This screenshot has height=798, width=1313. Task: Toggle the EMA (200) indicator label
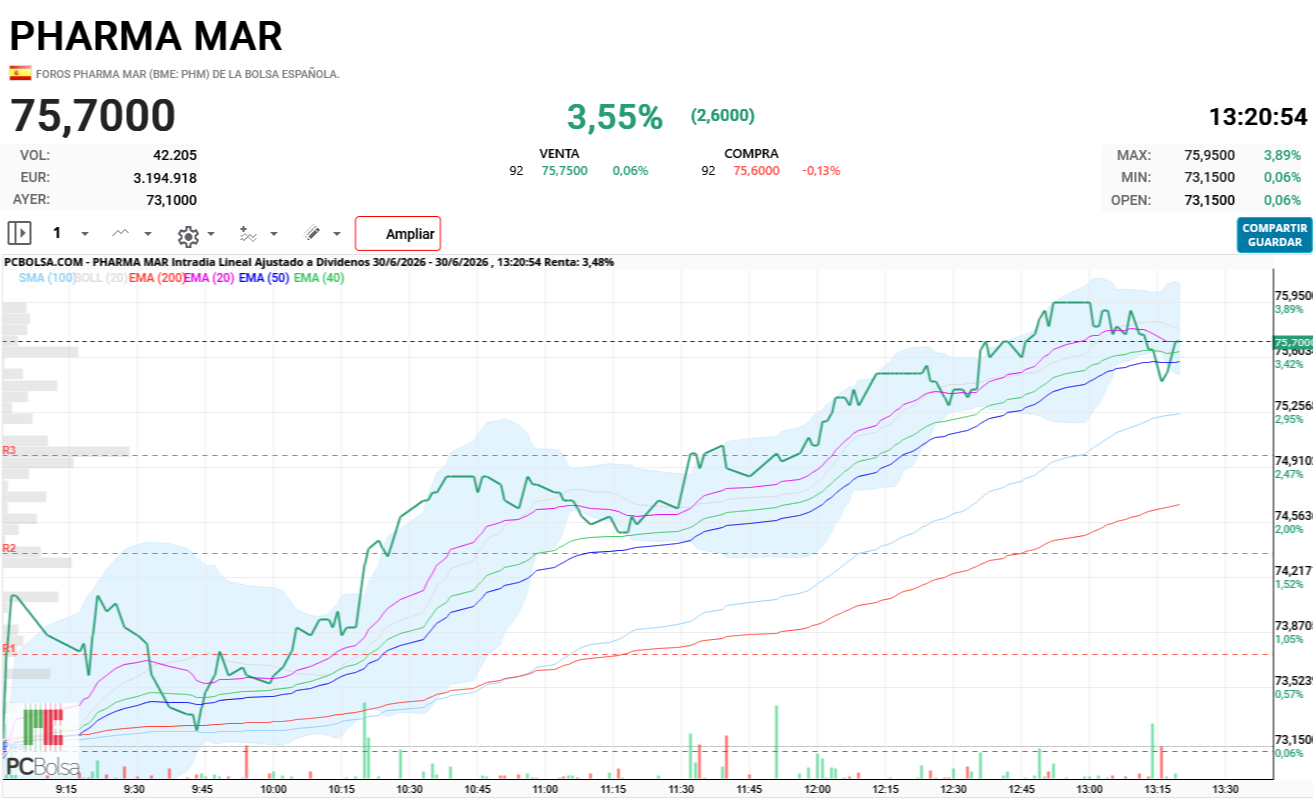[156, 278]
